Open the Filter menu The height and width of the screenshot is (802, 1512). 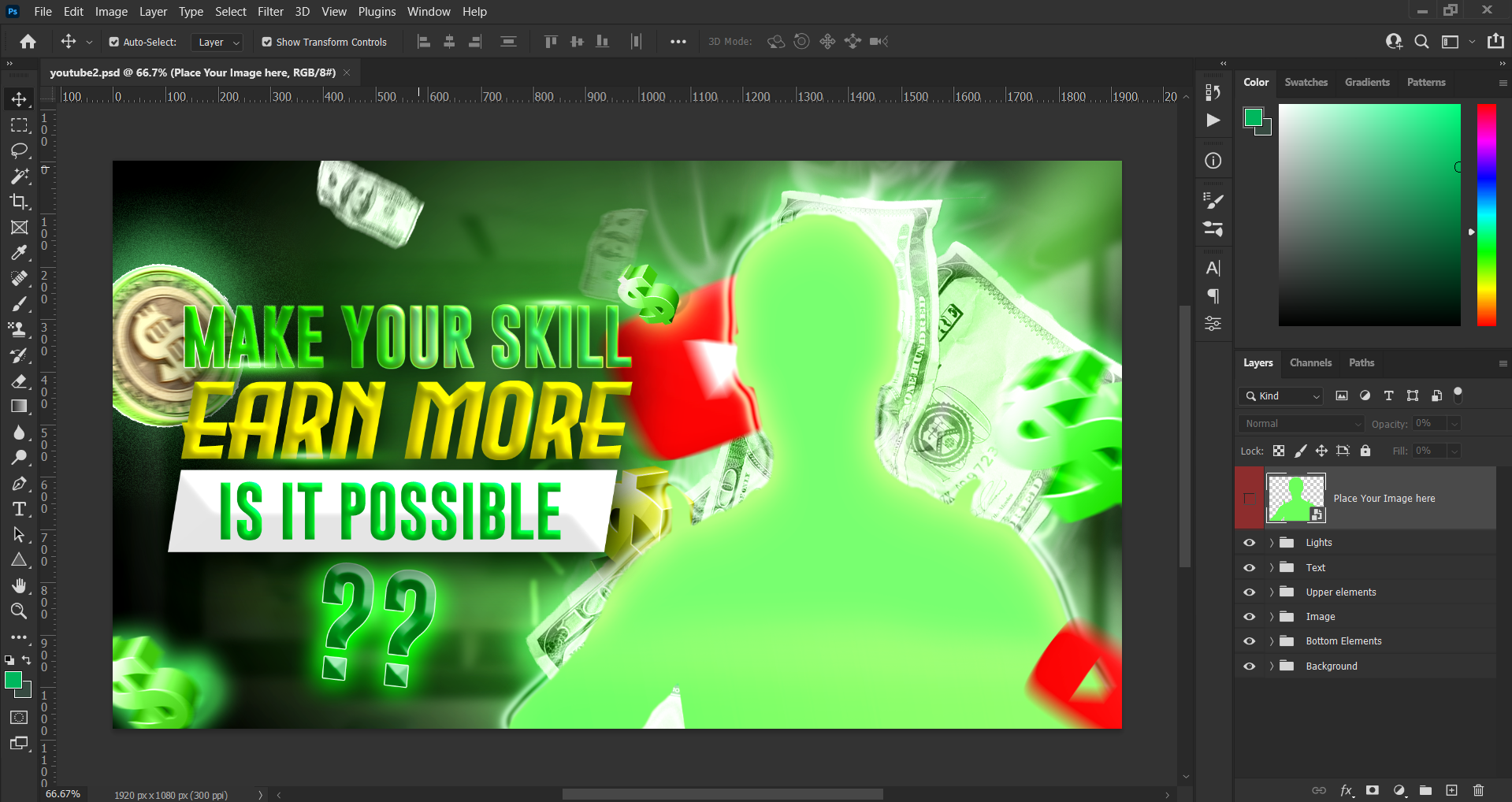(x=270, y=12)
